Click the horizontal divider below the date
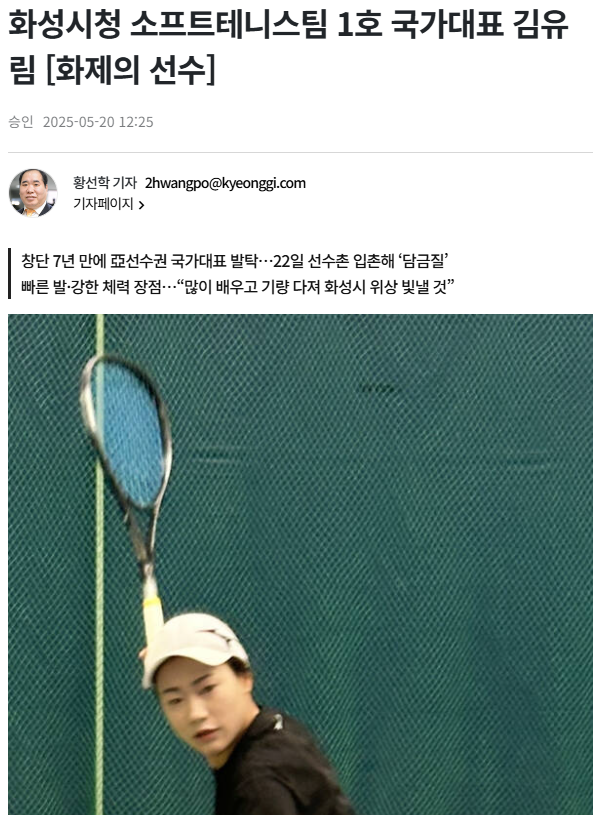This screenshot has width=601, height=815. click(300, 153)
